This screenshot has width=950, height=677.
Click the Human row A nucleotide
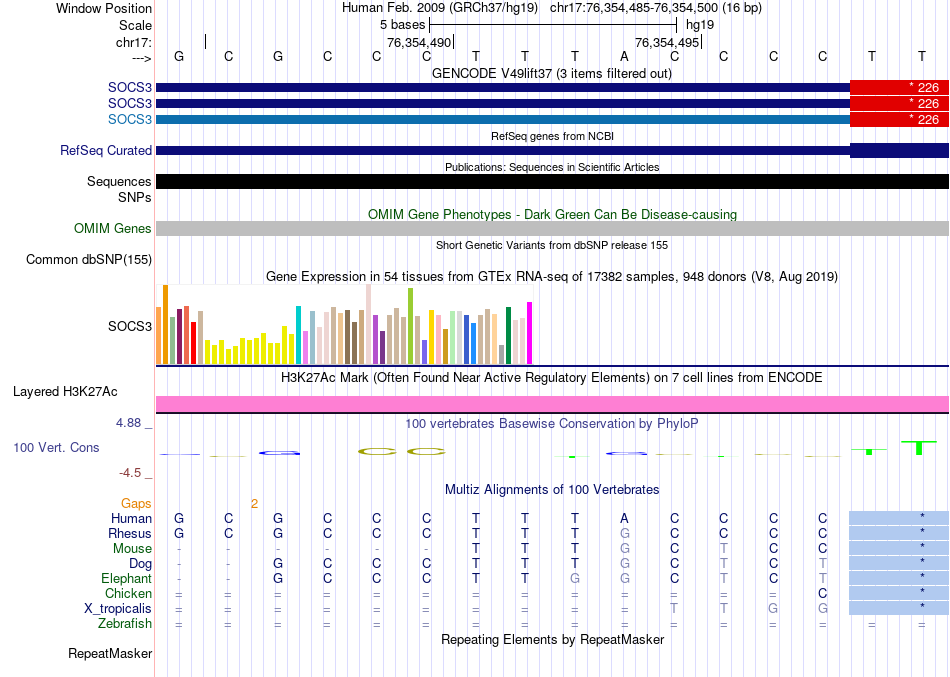click(624, 518)
